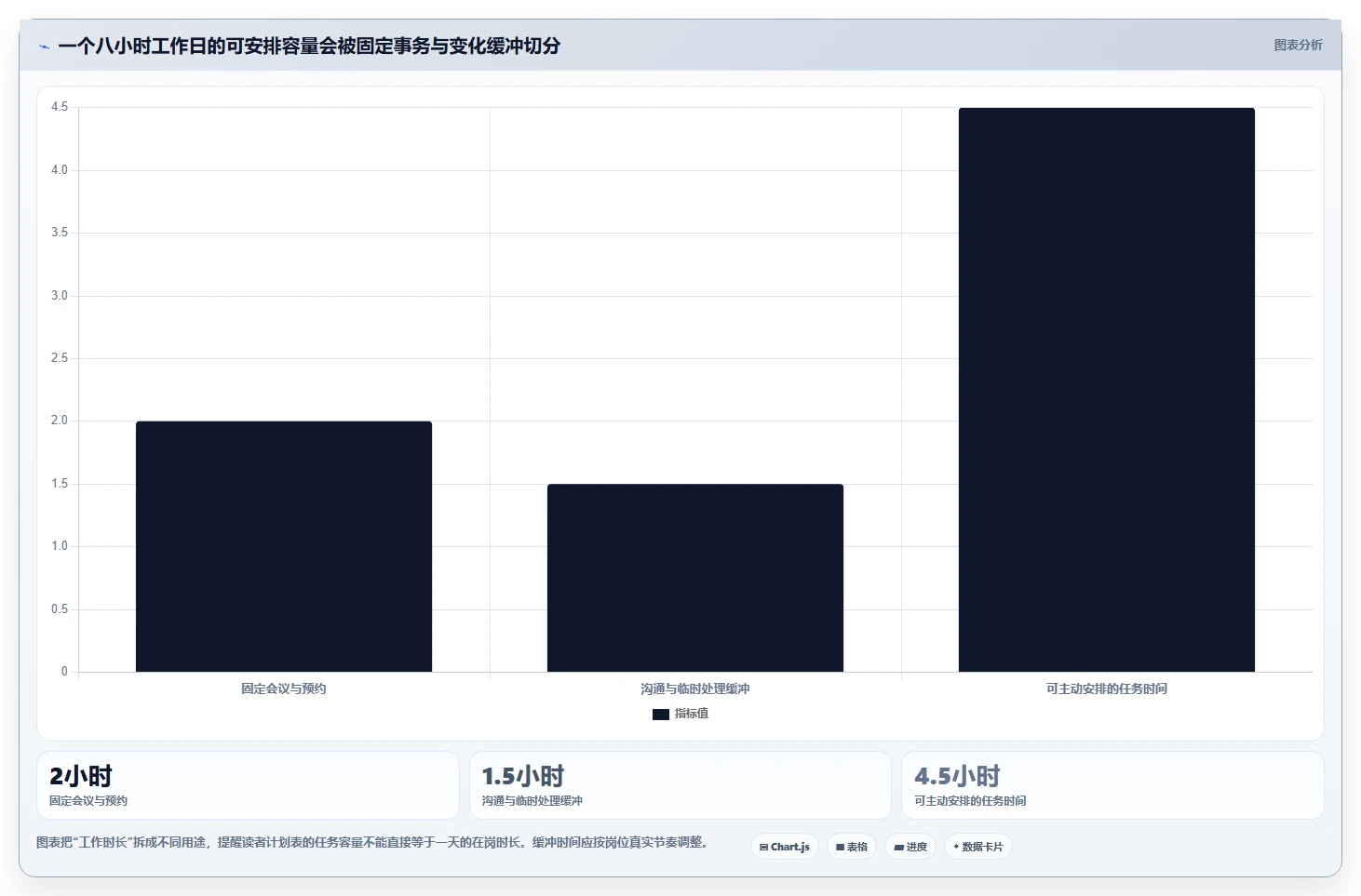1361x896 pixels.
Task: Click the Chart.js tag
Action: (x=785, y=847)
